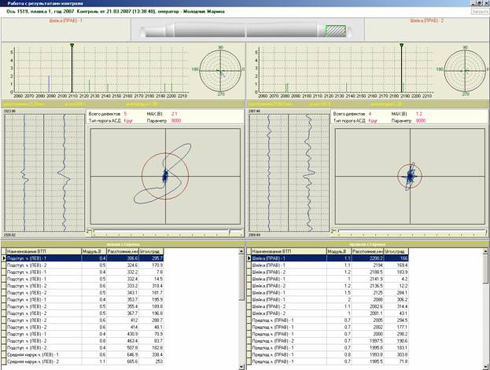Click the row selector of the second left-table row

[4, 265]
